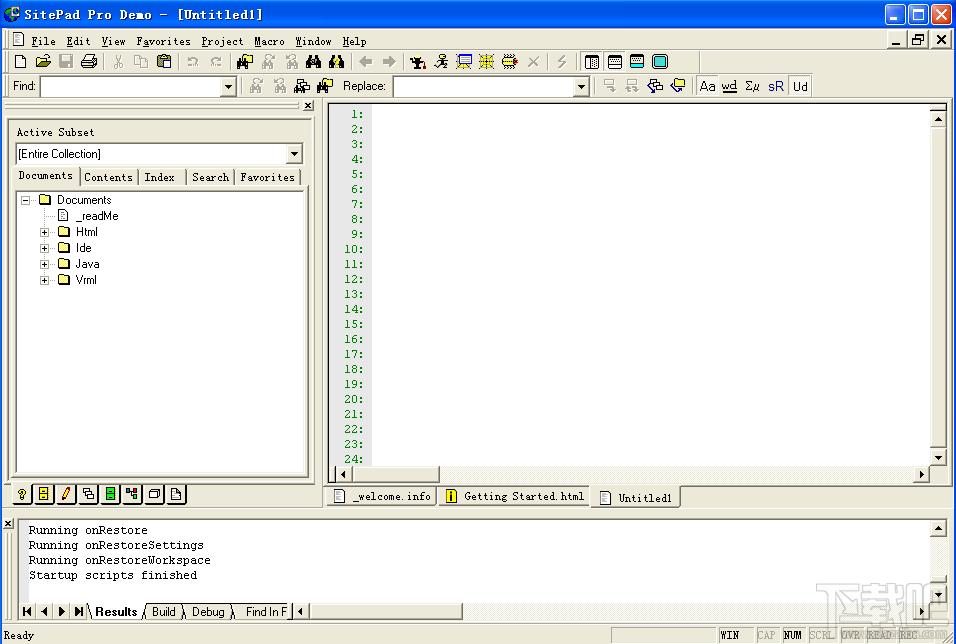Toggle the wd whole word option
Image resolution: width=956 pixels, height=644 pixels.
tap(729, 86)
